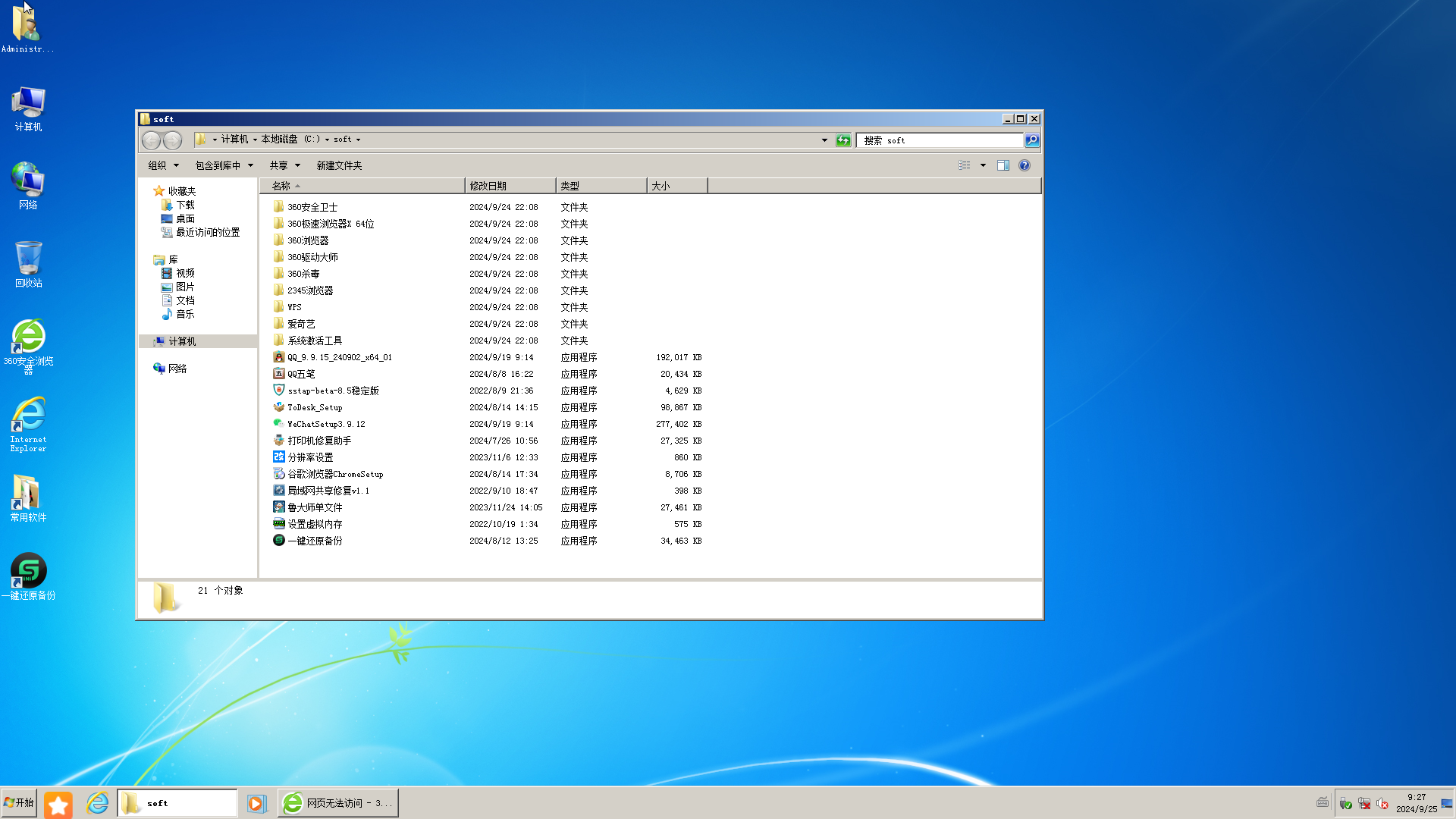The width and height of the screenshot is (1456, 819).
Task: Select the 局域网共享修复v1.1 icon
Action: 279,490
